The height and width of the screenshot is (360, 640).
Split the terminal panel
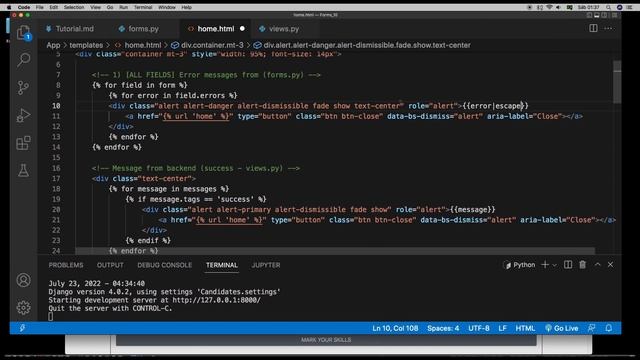pyautogui.click(x=568, y=265)
